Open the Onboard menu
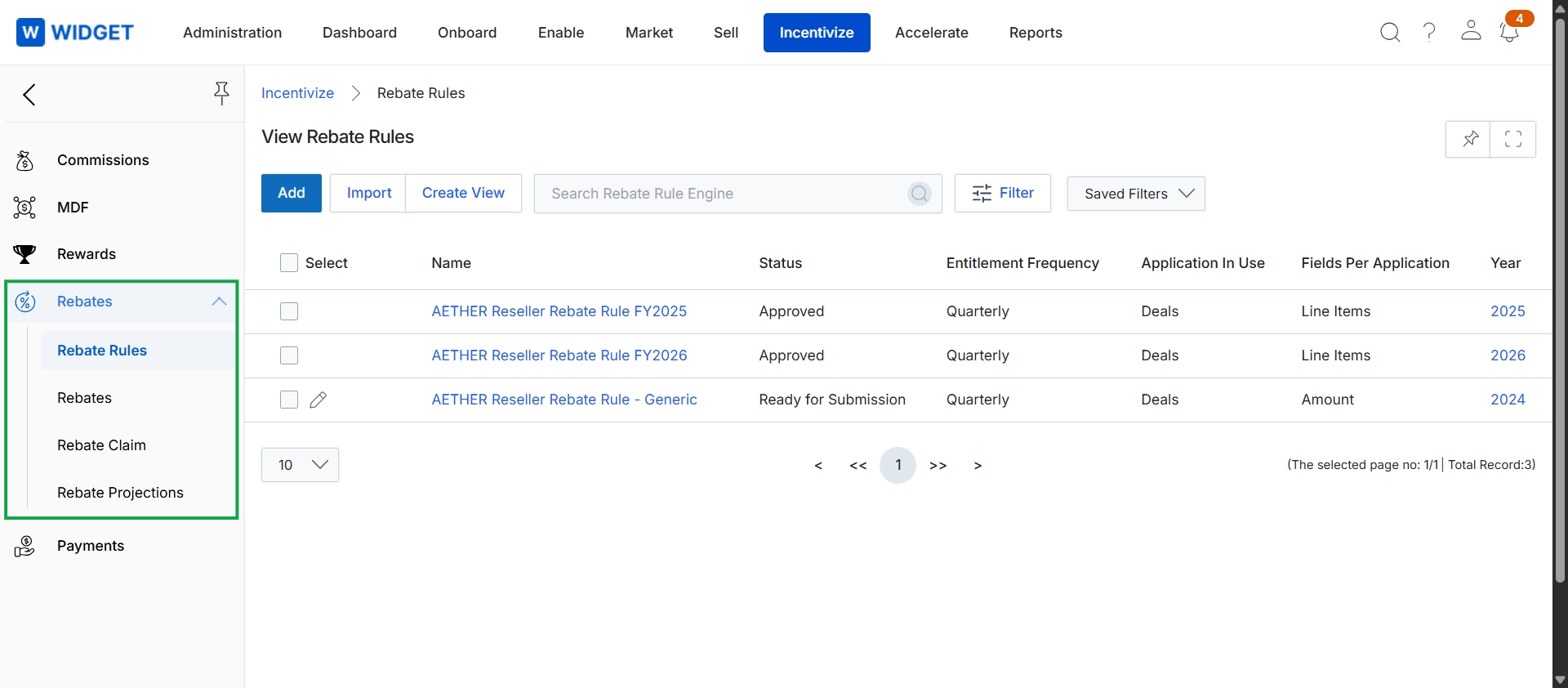The height and width of the screenshot is (688, 1568). [x=467, y=33]
